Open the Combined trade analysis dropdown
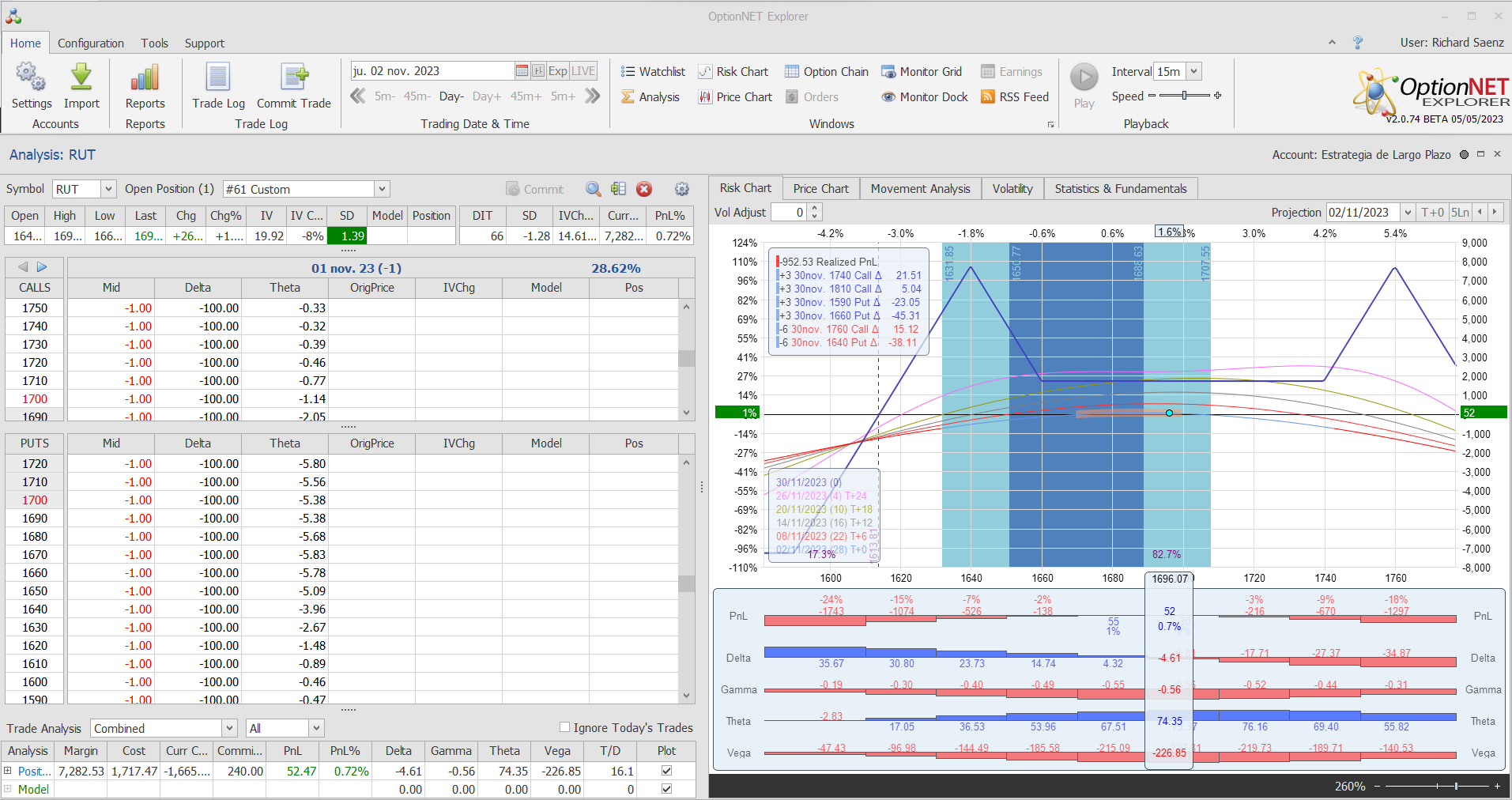Viewport: 1512px width, 800px height. (229, 728)
